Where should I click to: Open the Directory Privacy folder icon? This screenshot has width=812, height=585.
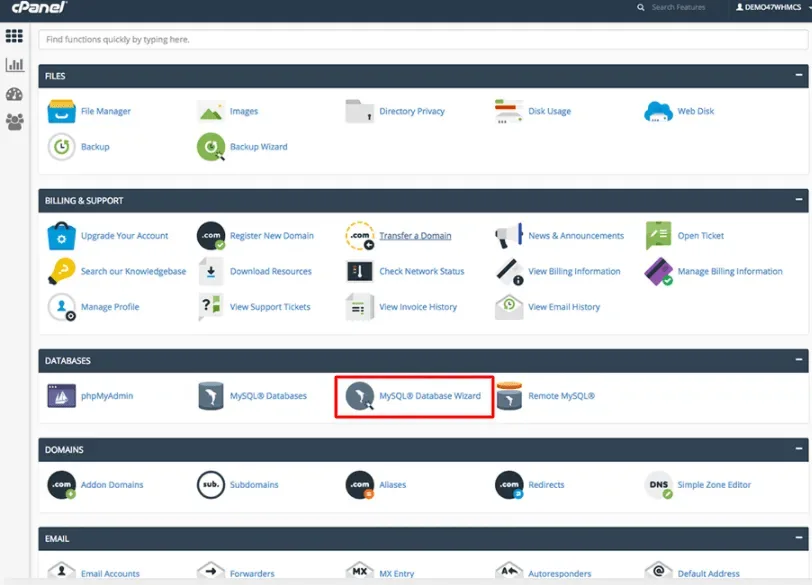359,111
